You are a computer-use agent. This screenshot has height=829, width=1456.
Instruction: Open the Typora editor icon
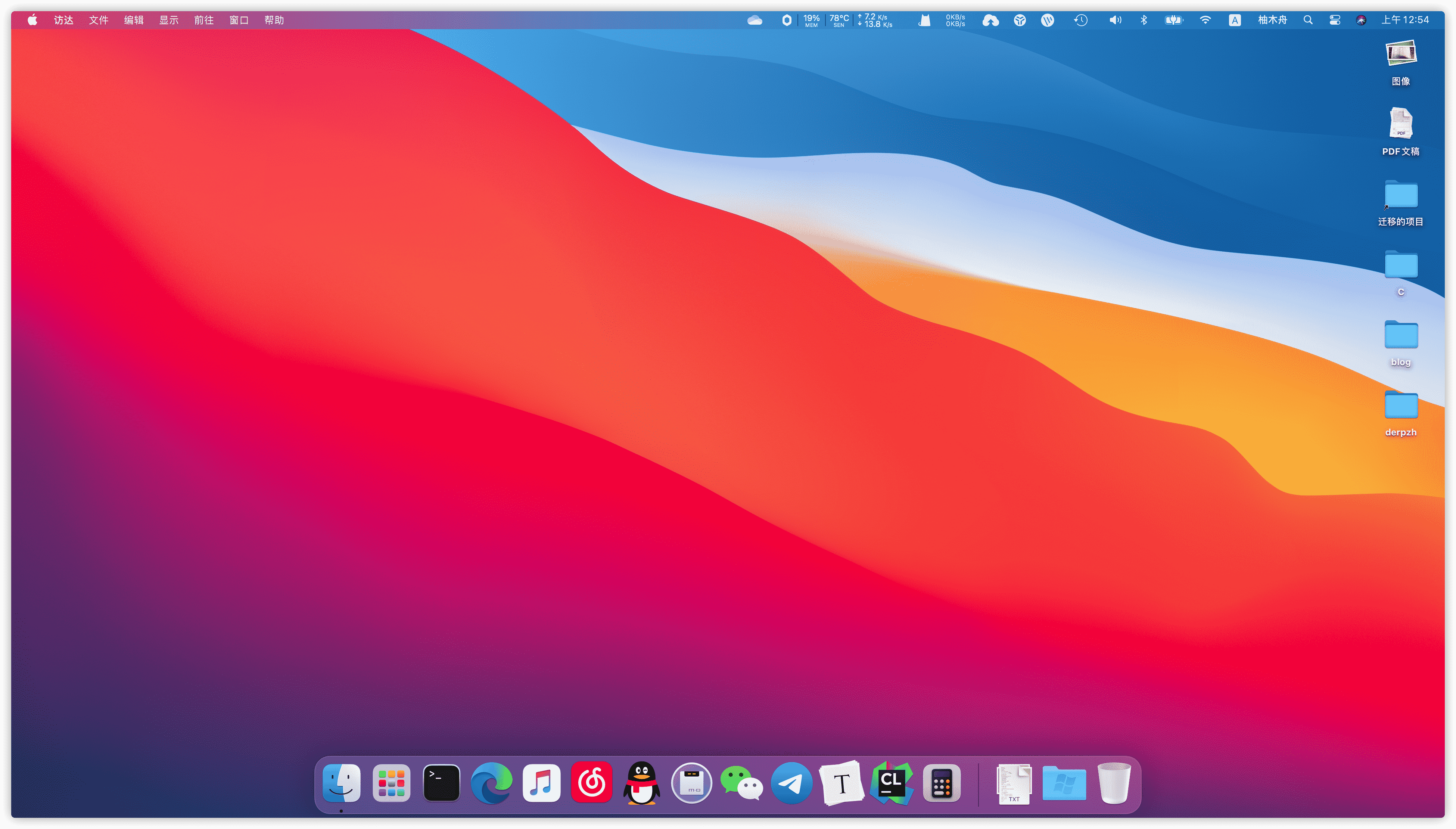(x=842, y=783)
